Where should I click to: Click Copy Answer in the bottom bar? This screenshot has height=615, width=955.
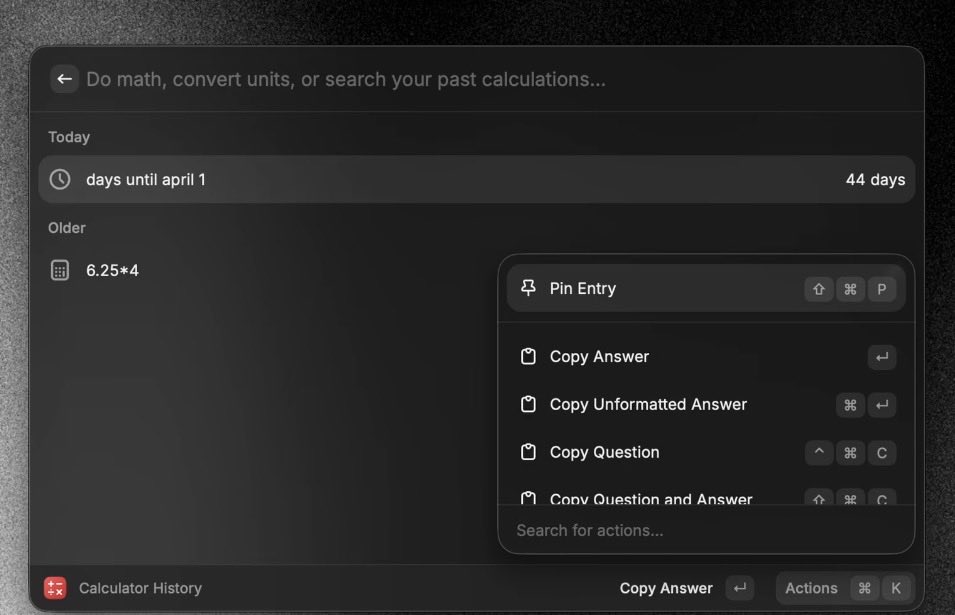(666, 588)
